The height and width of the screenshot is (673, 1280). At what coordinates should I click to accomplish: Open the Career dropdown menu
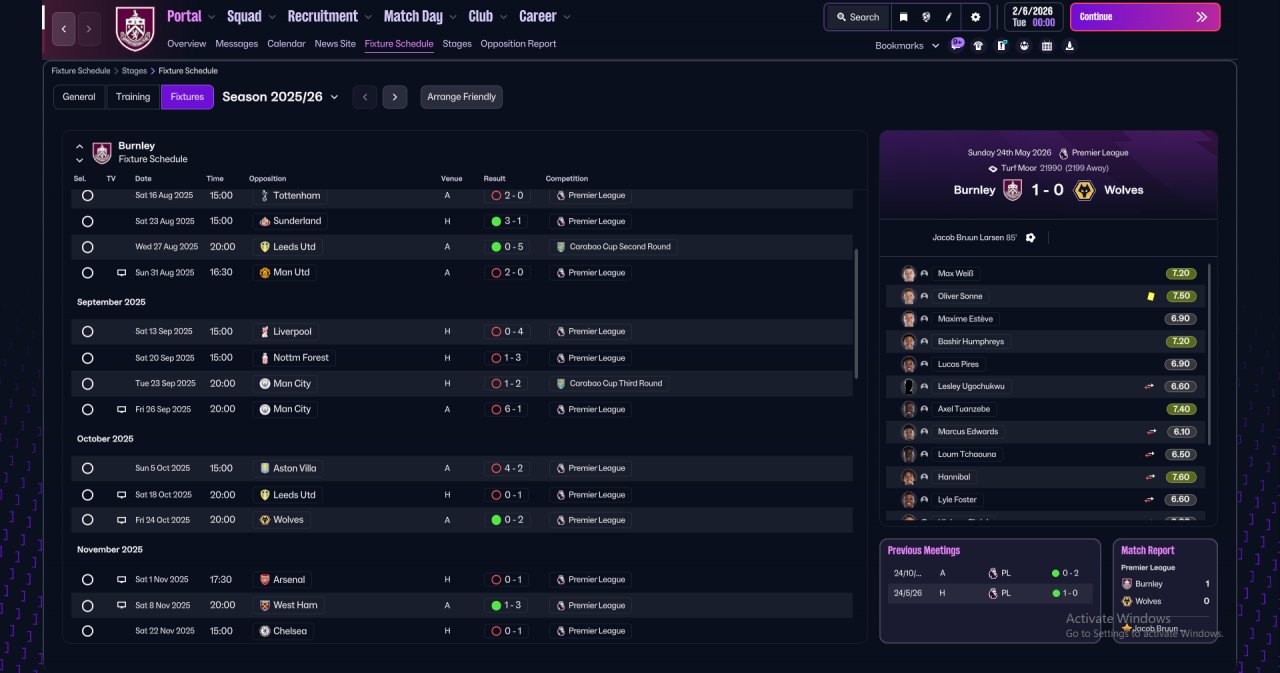coord(545,16)
